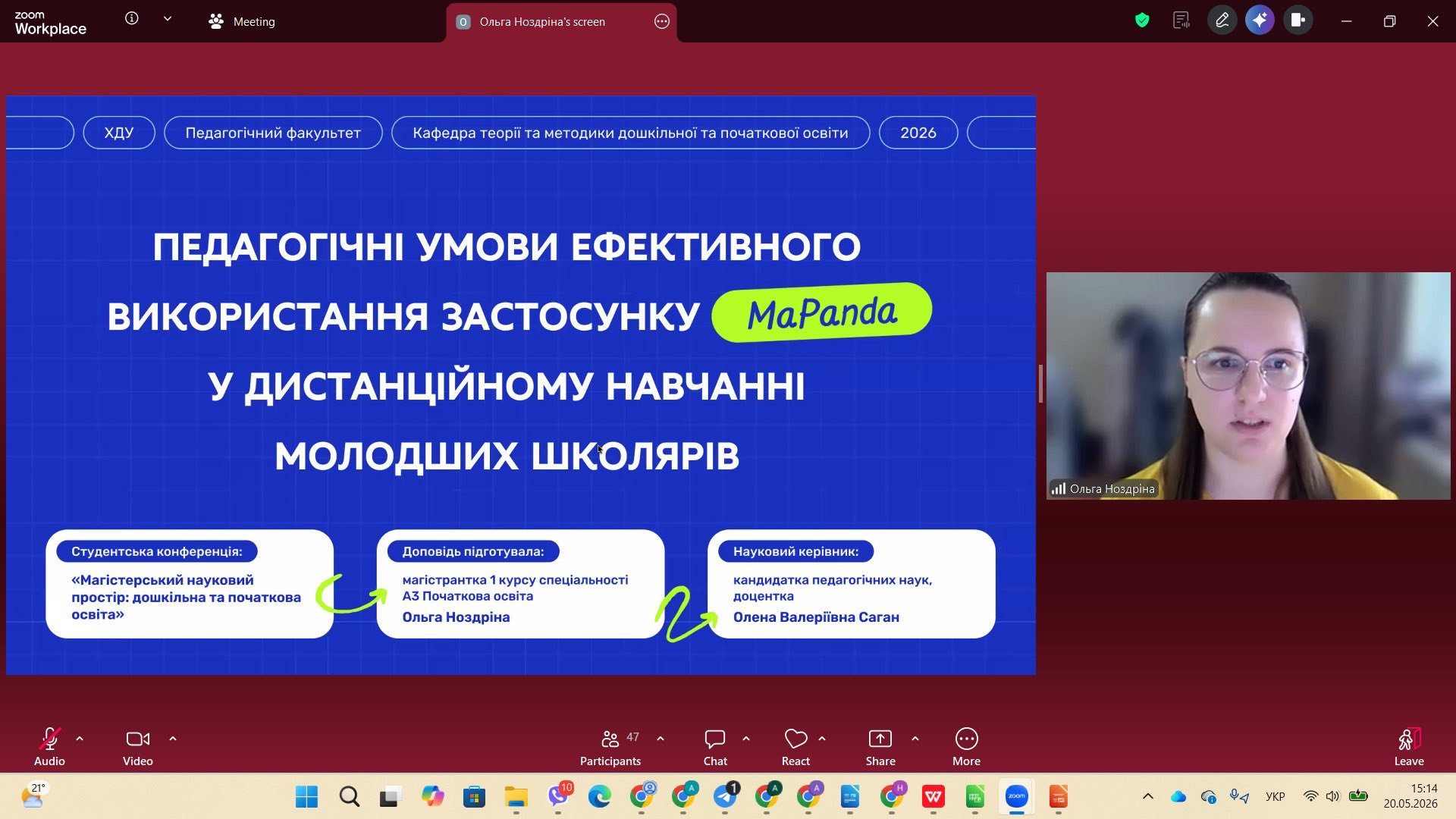1456x819 pixels.
Task: Expand the caret next to Chat
Action: (746, 739)
